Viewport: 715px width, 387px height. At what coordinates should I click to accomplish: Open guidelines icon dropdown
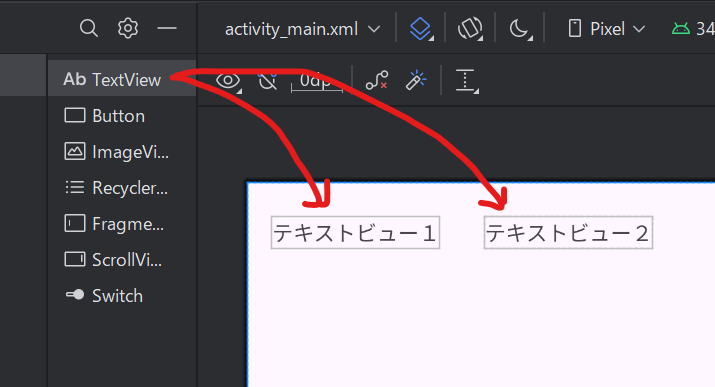point(466,81)
